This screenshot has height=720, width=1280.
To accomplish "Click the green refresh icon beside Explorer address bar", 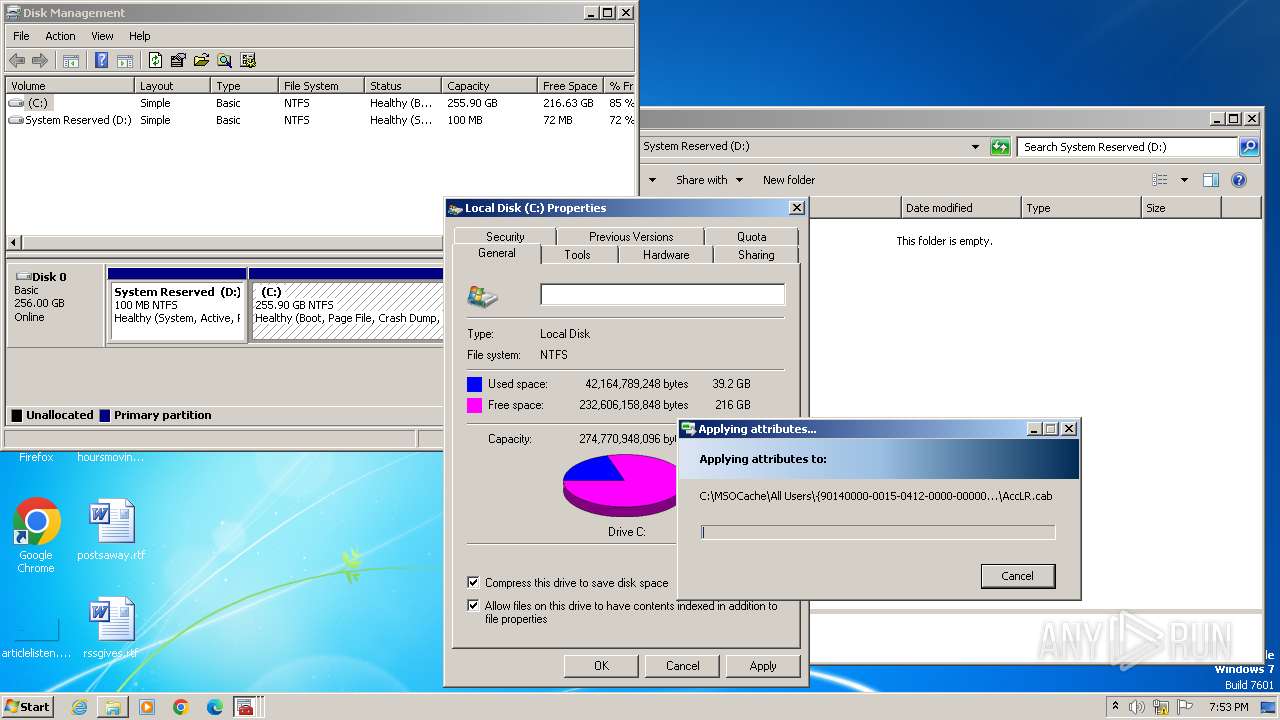I will [x=1000, y=147].
